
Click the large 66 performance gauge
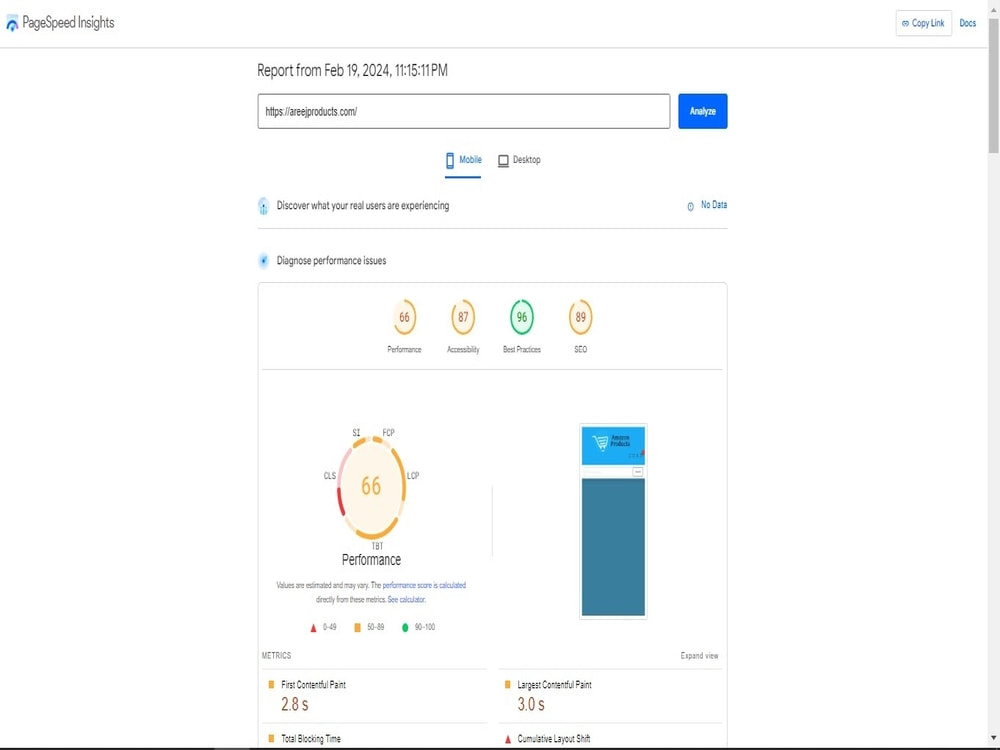[x=371, y=487]
